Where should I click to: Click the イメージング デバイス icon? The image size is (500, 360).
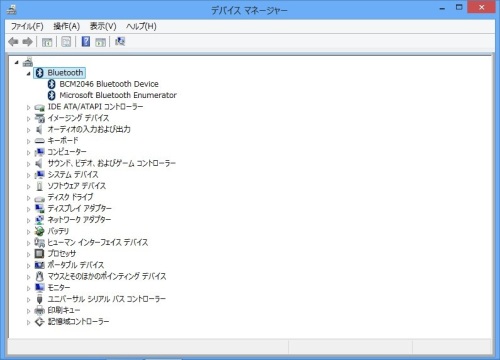pos(39,118)
